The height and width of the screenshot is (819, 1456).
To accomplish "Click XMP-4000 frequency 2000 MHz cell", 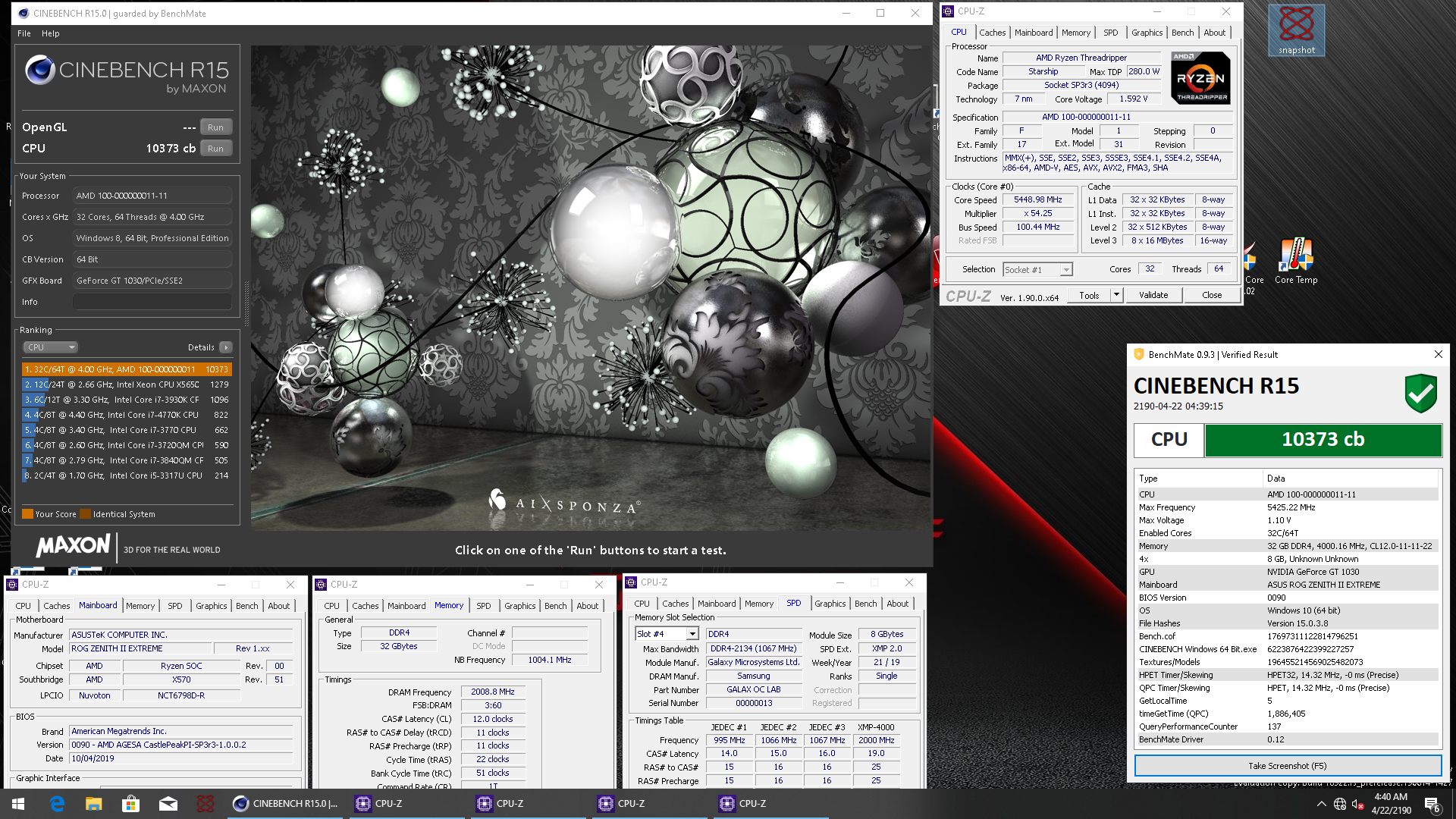I will click(876, 740).
